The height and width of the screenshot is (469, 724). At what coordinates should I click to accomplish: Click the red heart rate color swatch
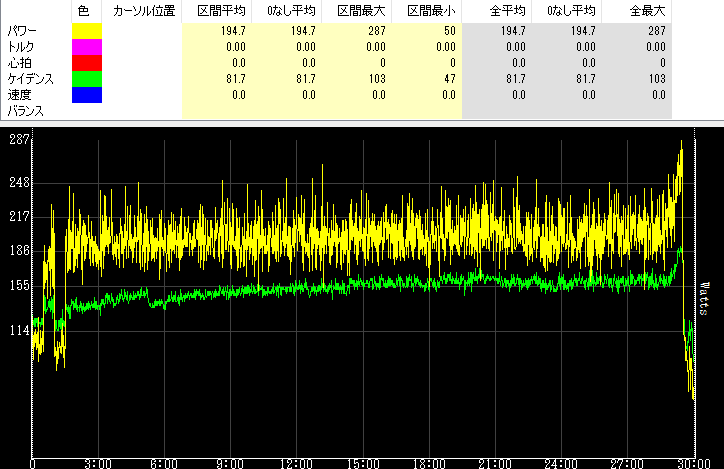pos(87,63)
